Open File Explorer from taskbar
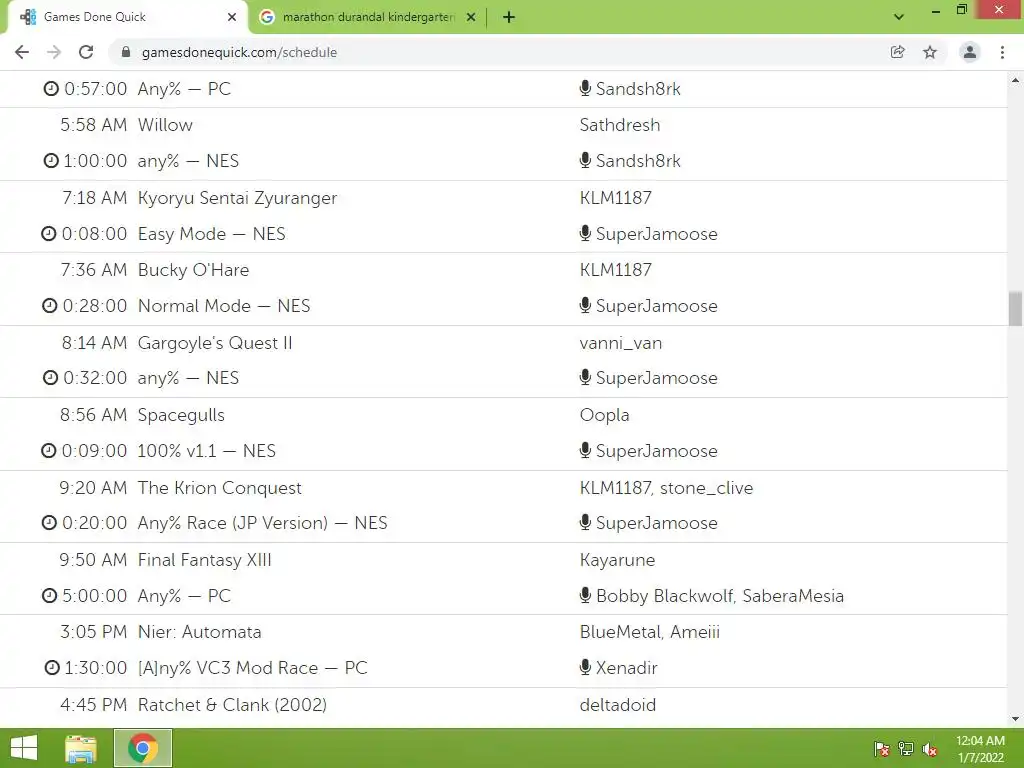 point(81,748)
